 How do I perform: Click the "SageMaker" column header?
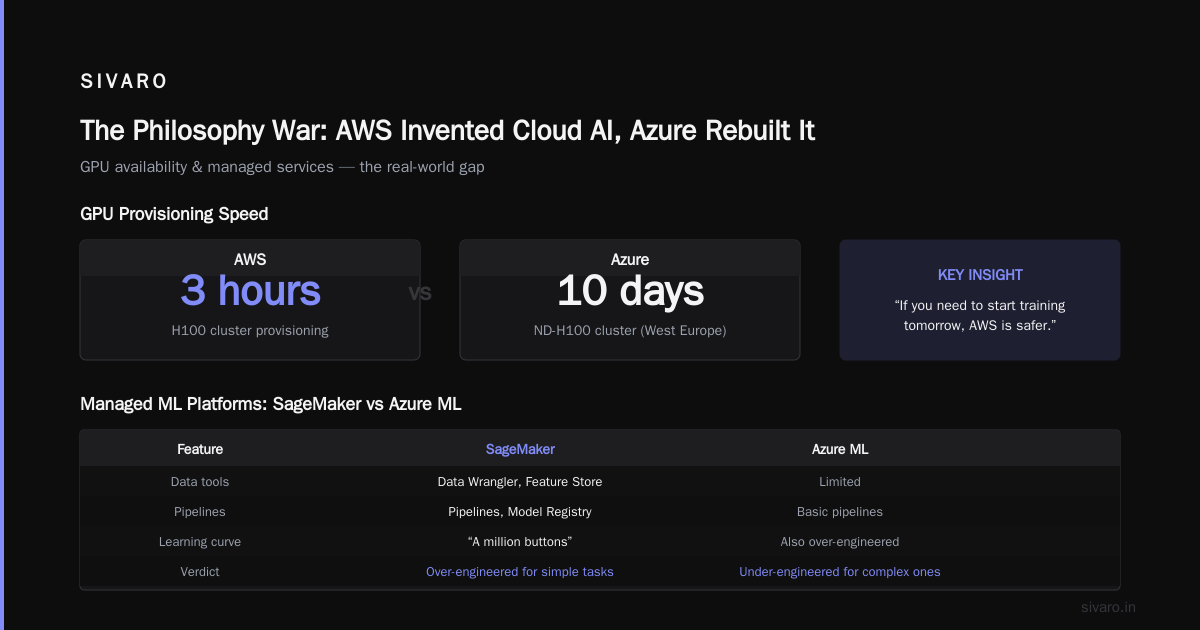coord(520,449)
